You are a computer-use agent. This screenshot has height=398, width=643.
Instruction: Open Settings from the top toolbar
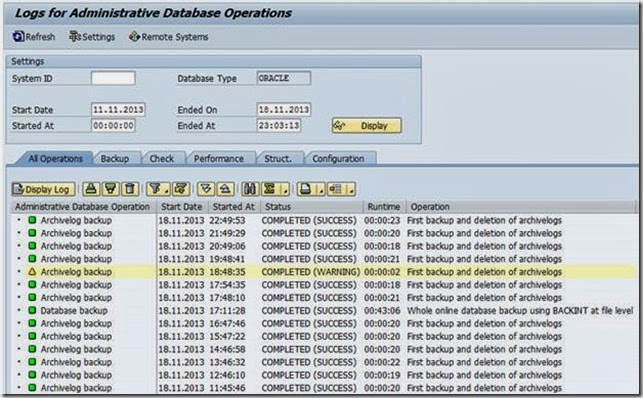point(92,37)
